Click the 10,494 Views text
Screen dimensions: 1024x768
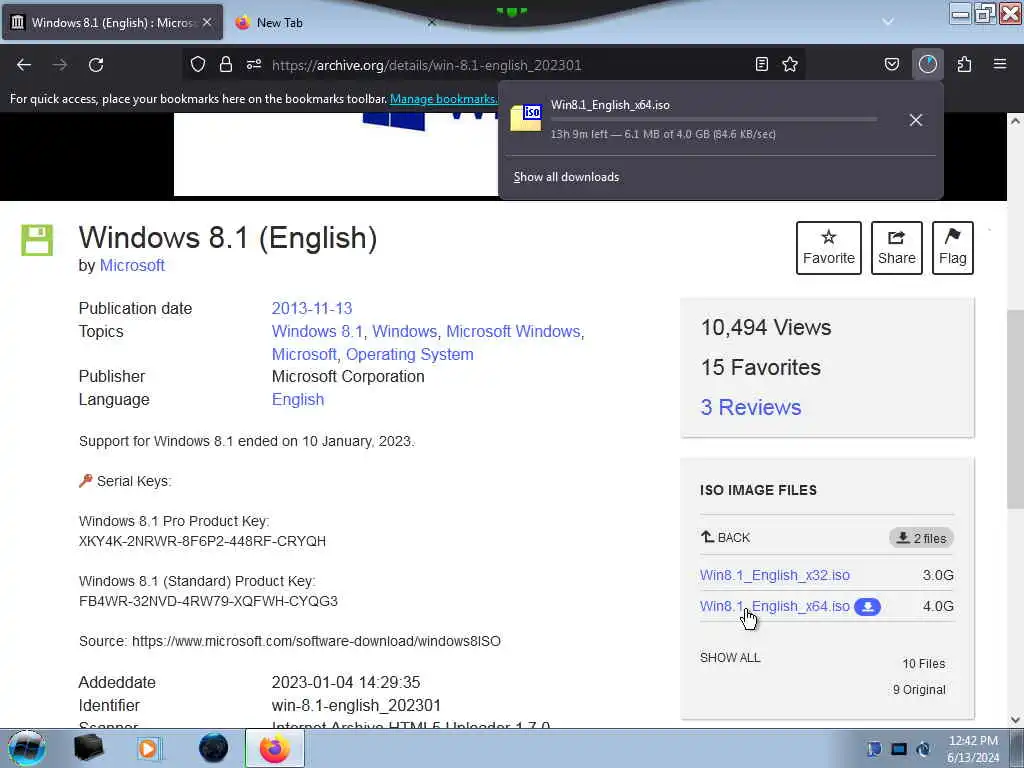[x=766, y=327]
